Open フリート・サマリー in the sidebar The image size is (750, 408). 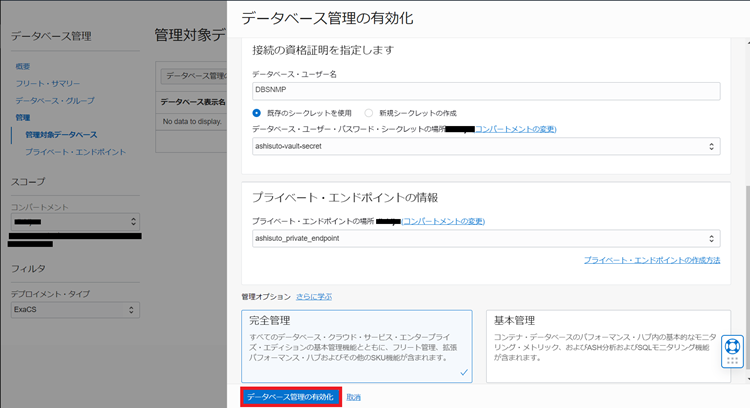(47, 83)
